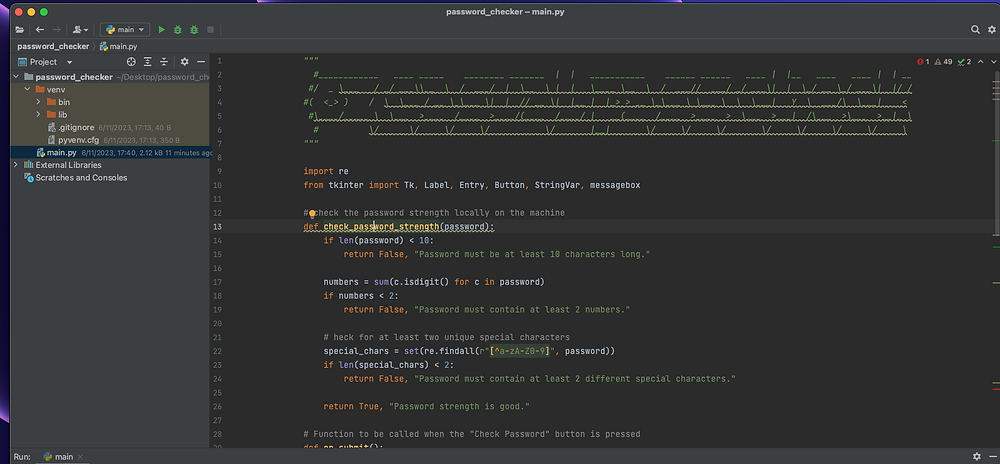Click the second bug icon next to Stop
Screen dimensions: 1000x464
coord(194,29)
